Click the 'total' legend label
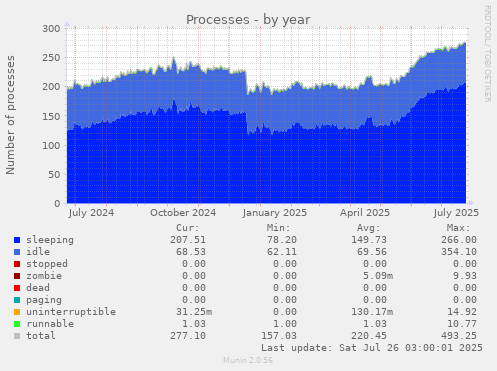497x371 pixels. 41,336
